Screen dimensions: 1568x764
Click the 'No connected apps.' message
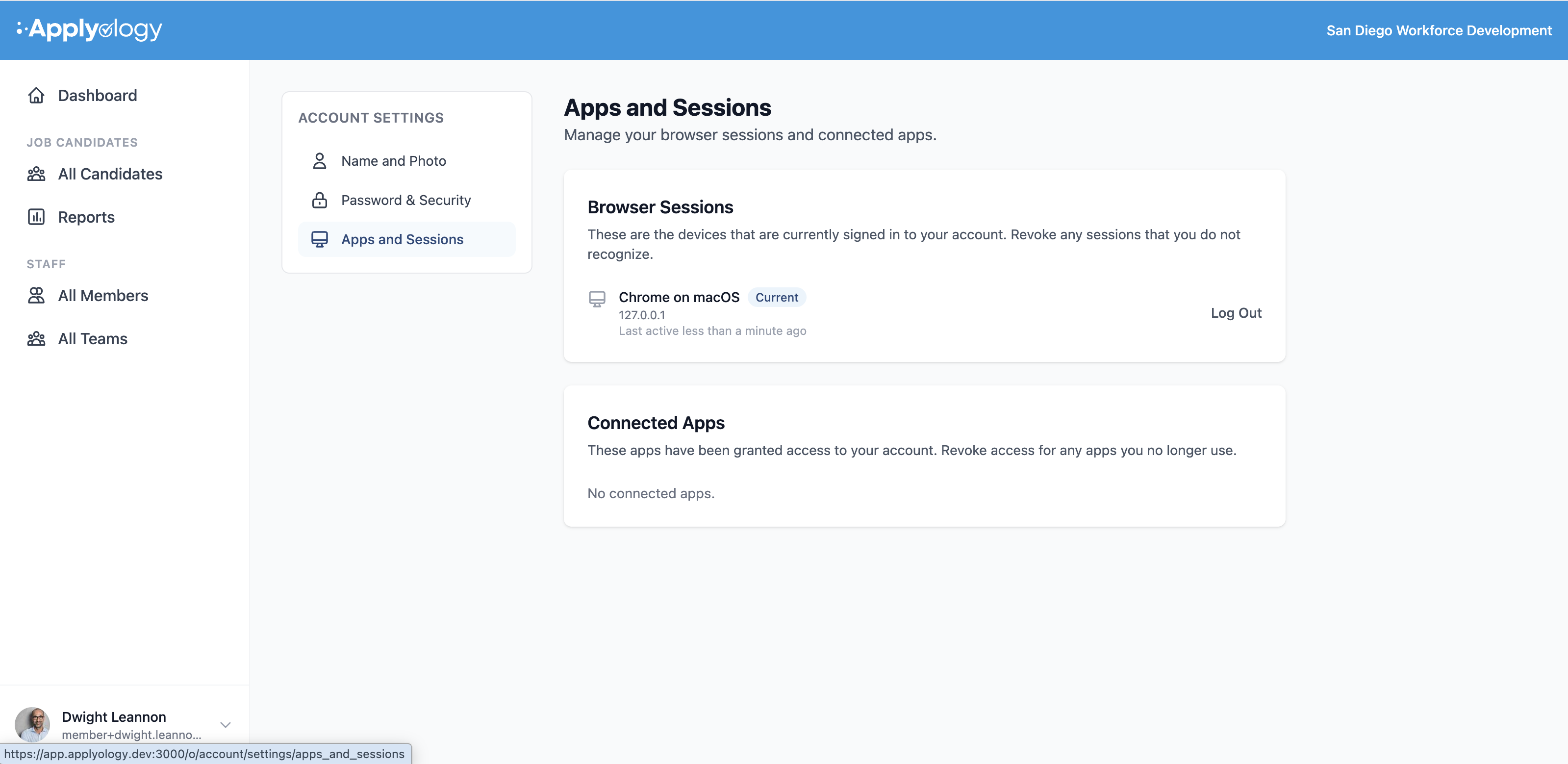point(651,493)
